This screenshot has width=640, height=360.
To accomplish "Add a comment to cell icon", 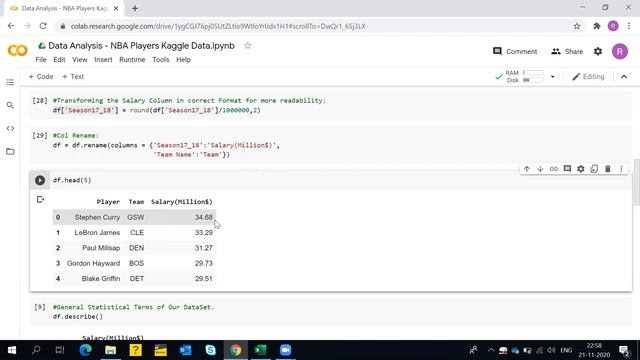I will pyautogui.click(x=567, y=169).
